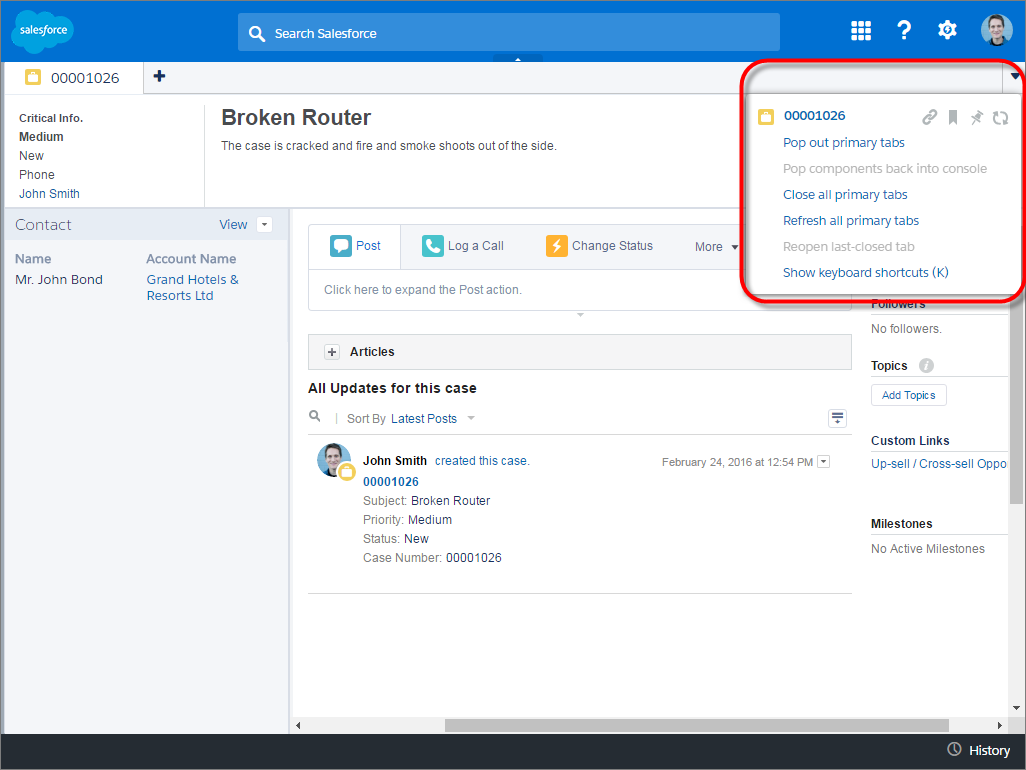
Task: Select the Log a Call action
Action: [x=463, y=246]
